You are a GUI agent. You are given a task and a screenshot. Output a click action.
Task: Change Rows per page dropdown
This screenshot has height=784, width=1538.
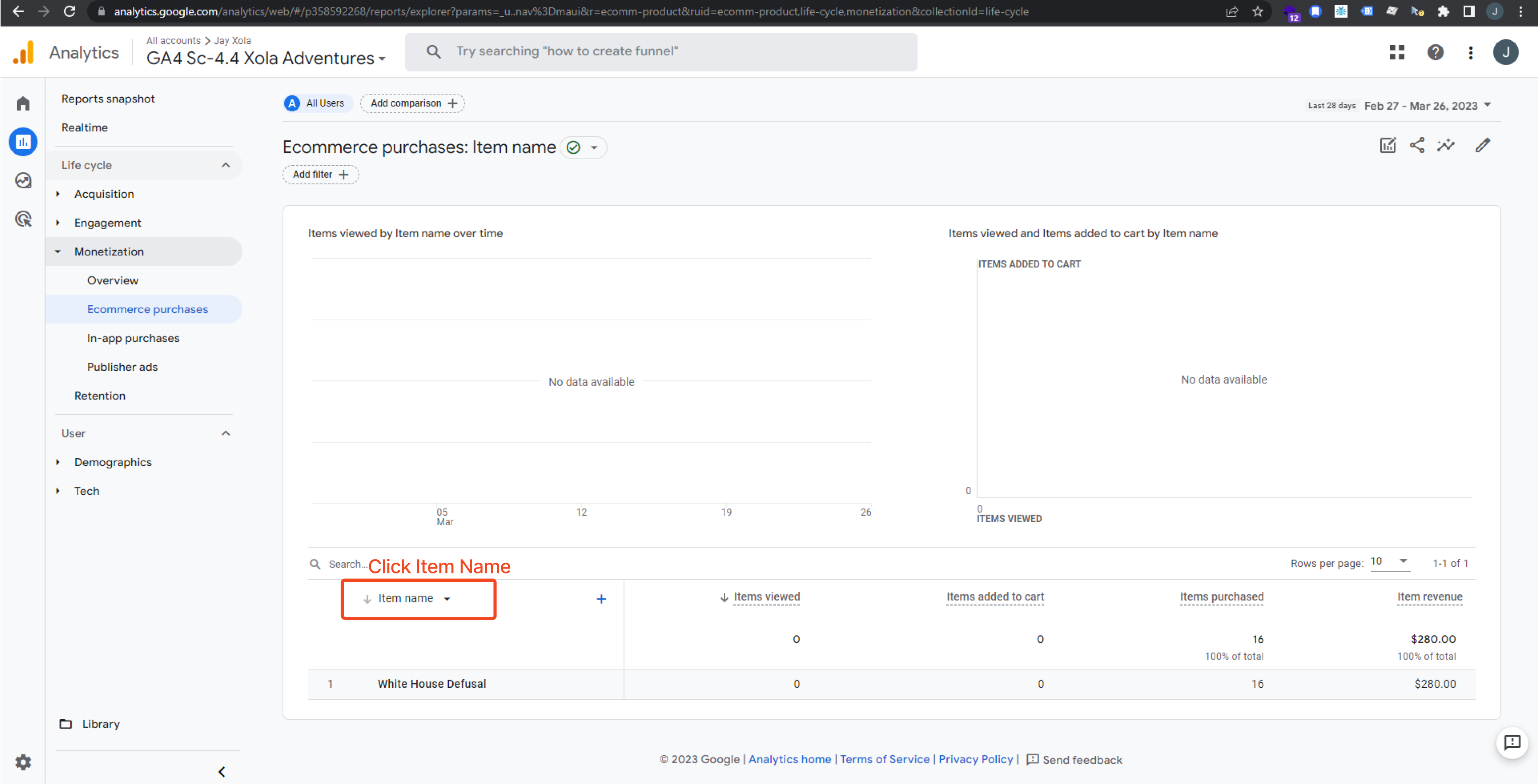click(x=1389, y=561)
